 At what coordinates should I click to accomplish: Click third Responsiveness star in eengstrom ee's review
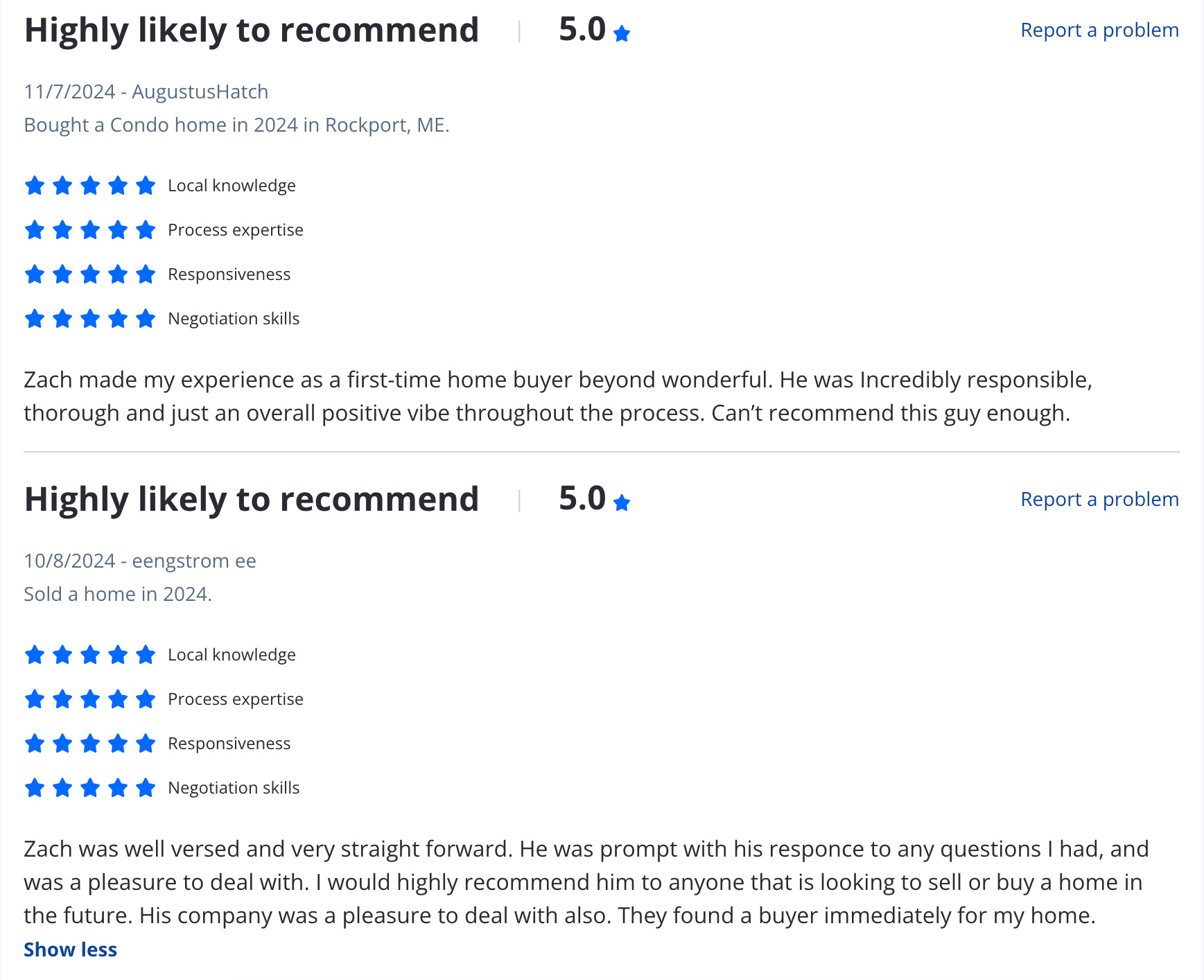point(90,744)
